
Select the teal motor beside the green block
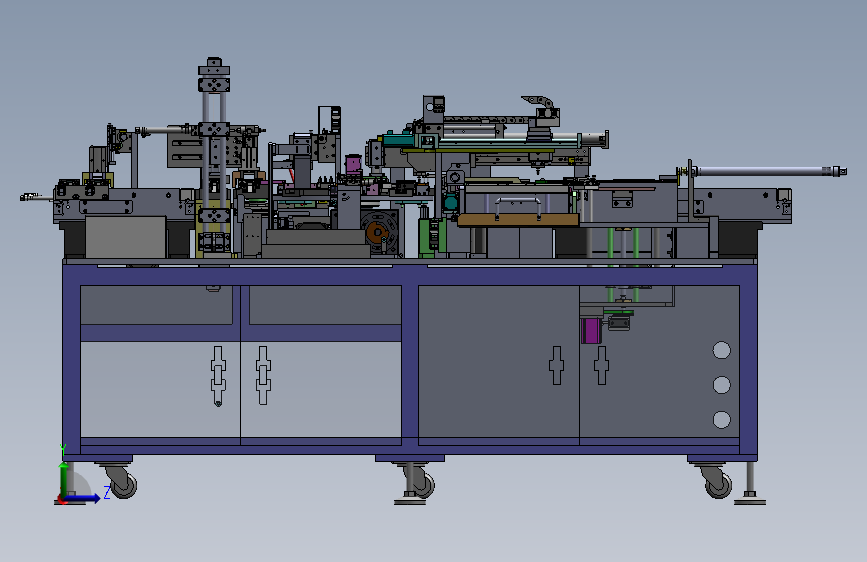[450, 202]
